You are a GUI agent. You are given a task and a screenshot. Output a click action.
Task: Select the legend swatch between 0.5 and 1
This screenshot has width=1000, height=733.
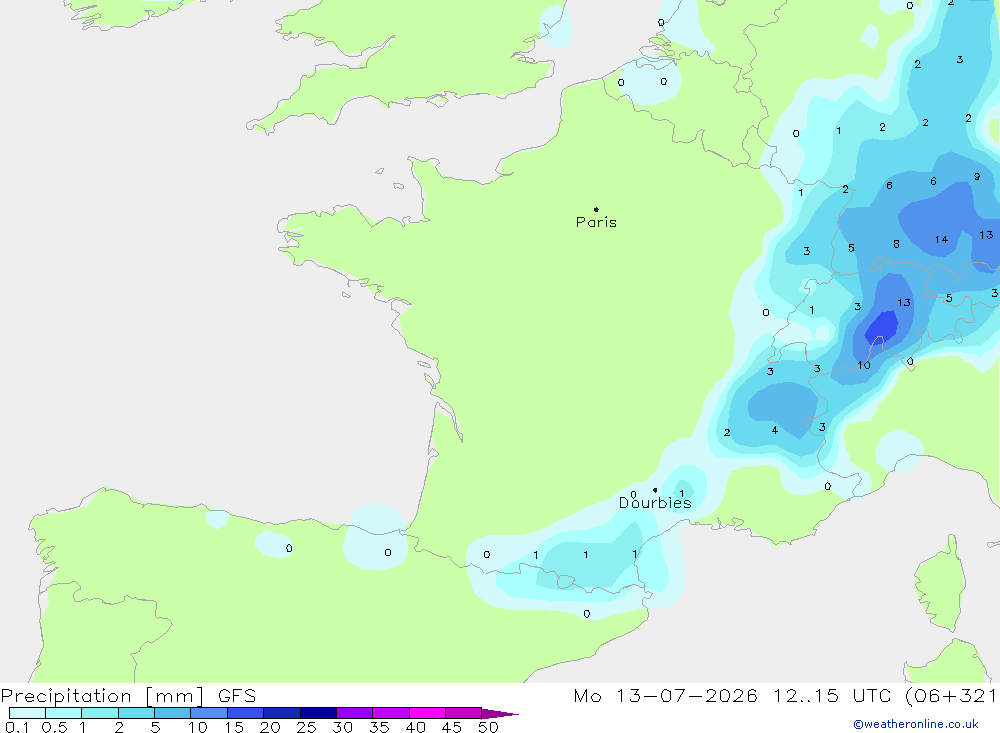coord(64,713)
